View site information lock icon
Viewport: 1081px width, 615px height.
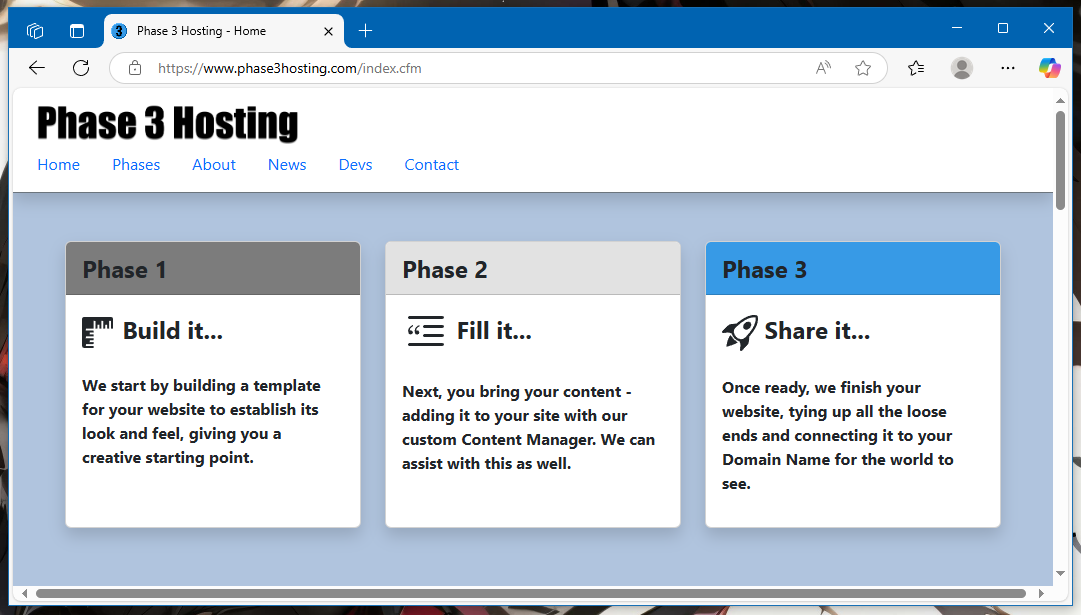point(135,68)
